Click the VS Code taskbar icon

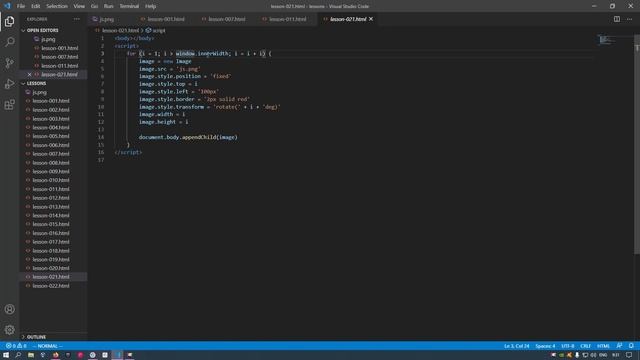click(118, 355)
